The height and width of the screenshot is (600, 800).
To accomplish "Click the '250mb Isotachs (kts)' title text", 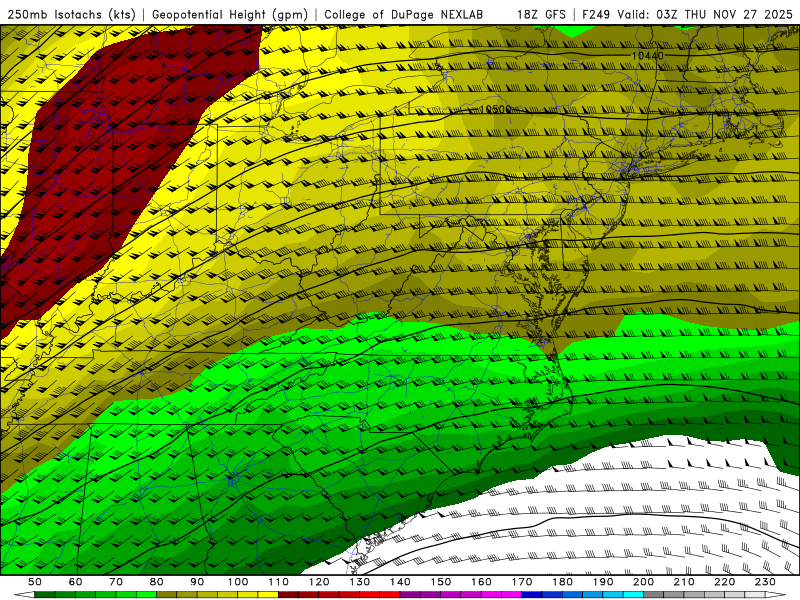I will pyautogui.click(x=72, y=14).
